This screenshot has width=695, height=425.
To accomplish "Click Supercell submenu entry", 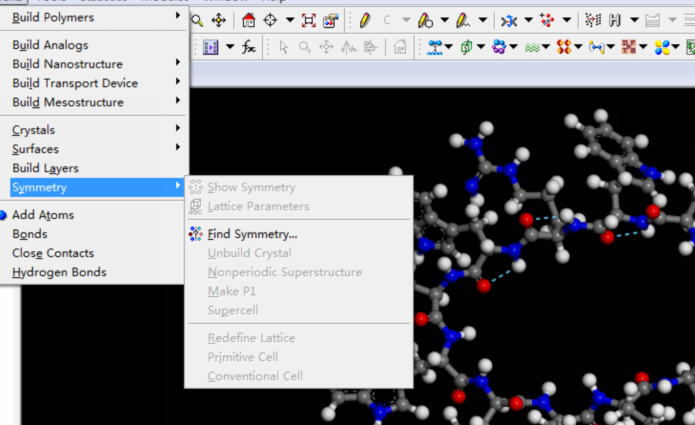I will tap(299, 310).
